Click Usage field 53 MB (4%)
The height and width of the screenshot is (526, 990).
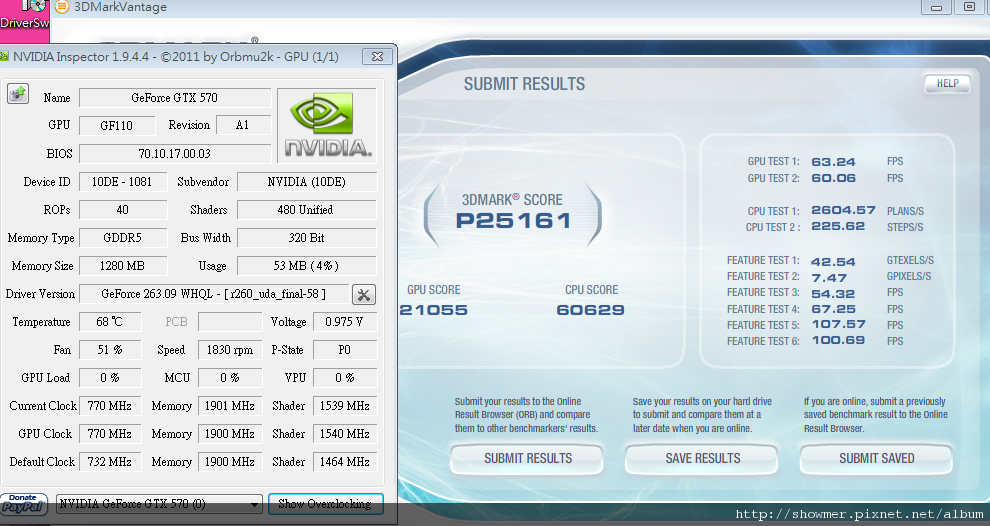tap(307, 266)
